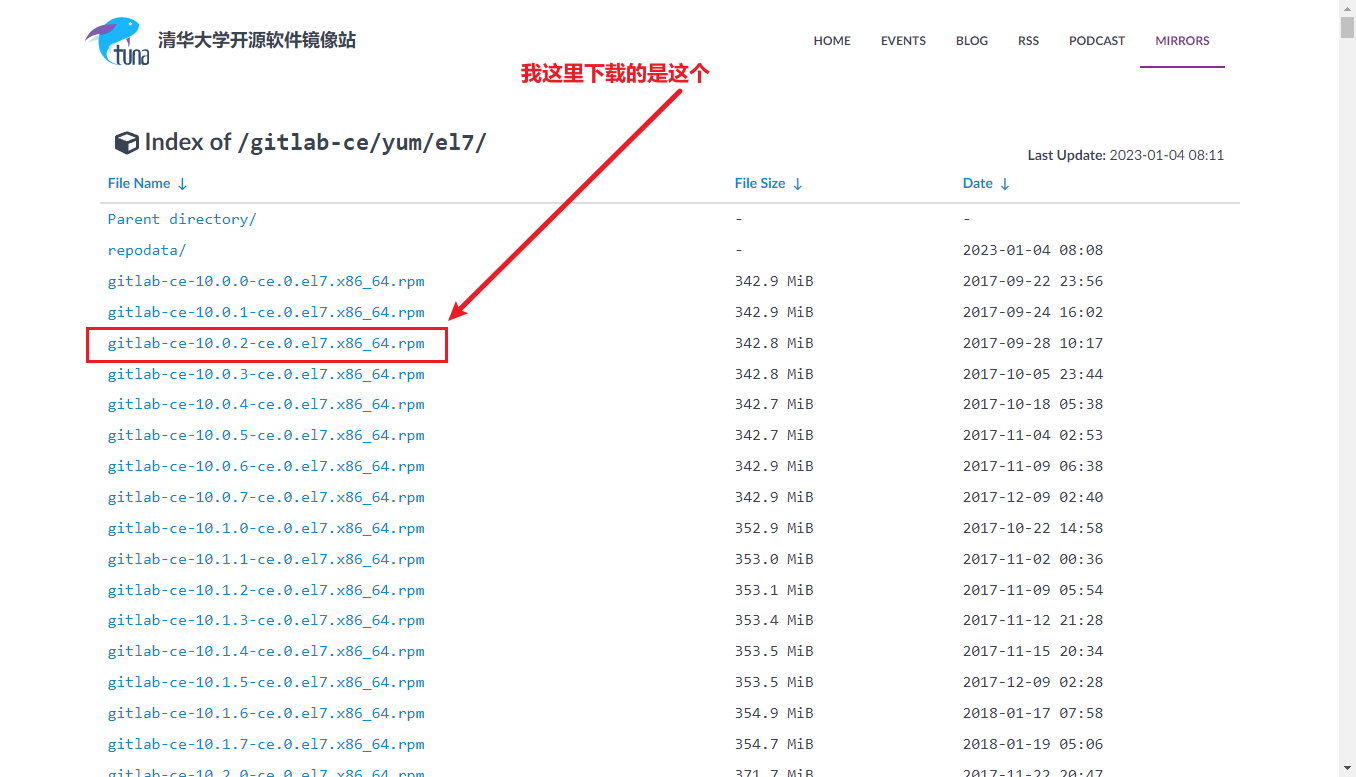Click date 2017-10-22 14:58

point(1033,528)
